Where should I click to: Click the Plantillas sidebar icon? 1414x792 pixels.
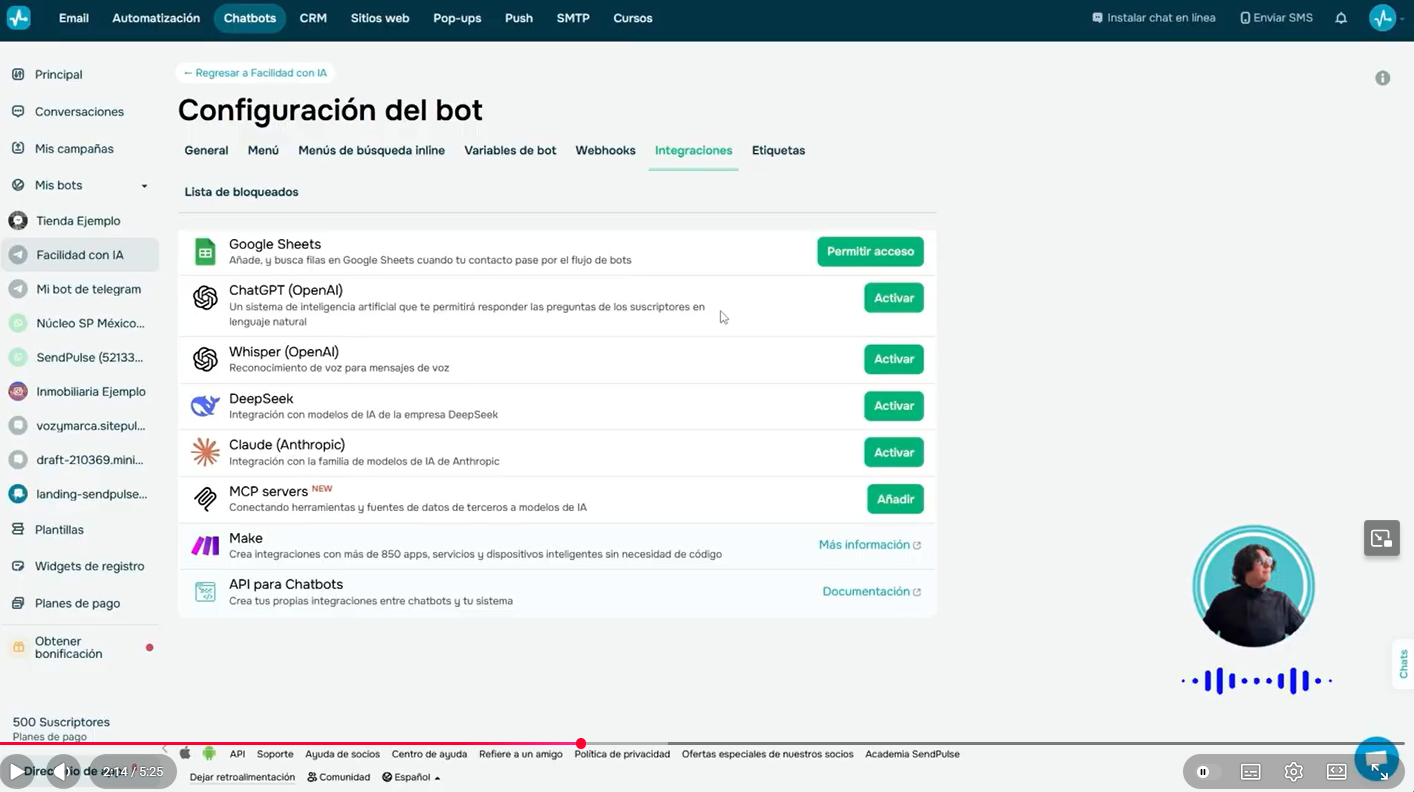18,529
